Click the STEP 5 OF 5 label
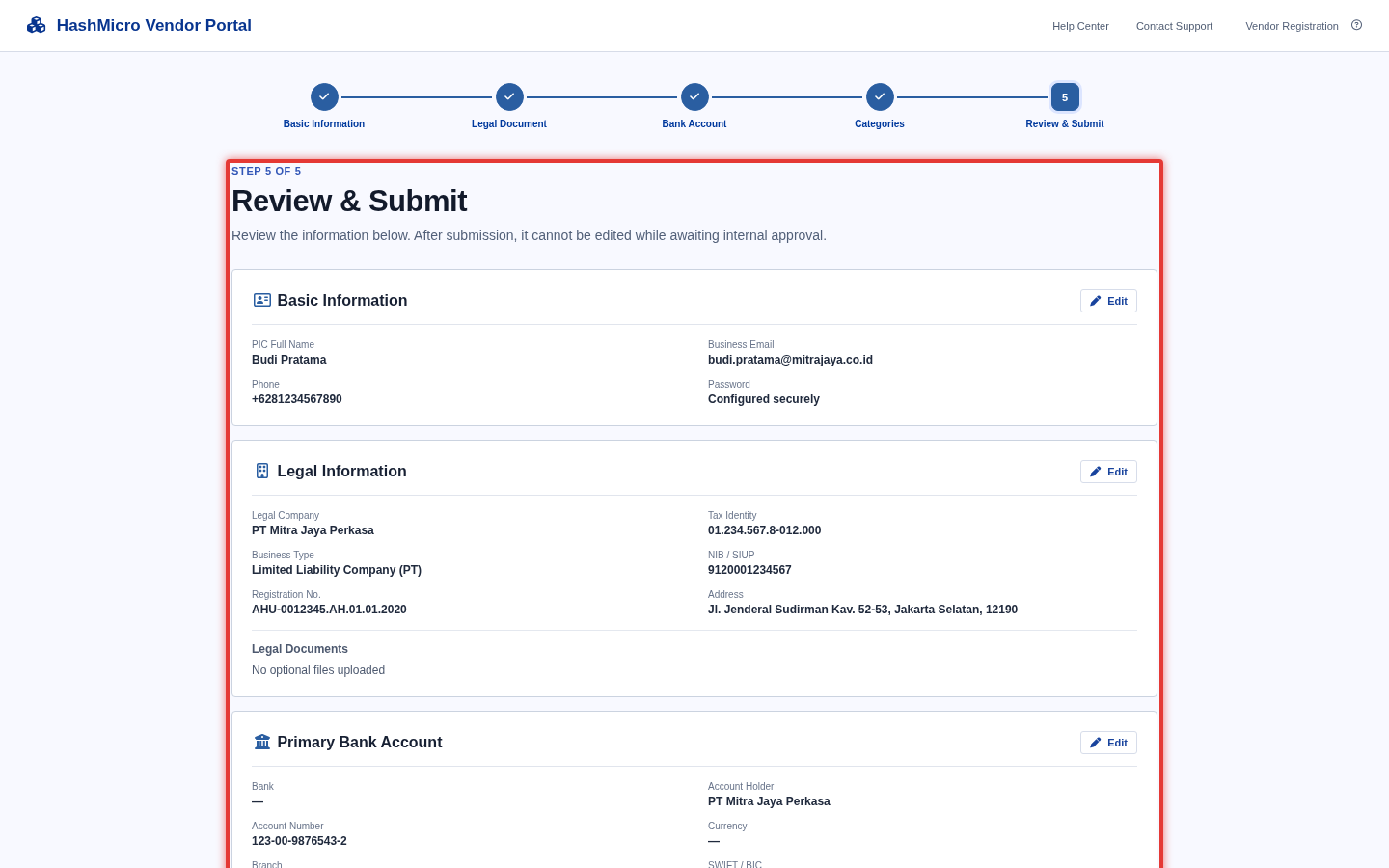The width and height of the screenshot is (1389, 868). click(x=266, y=171)
